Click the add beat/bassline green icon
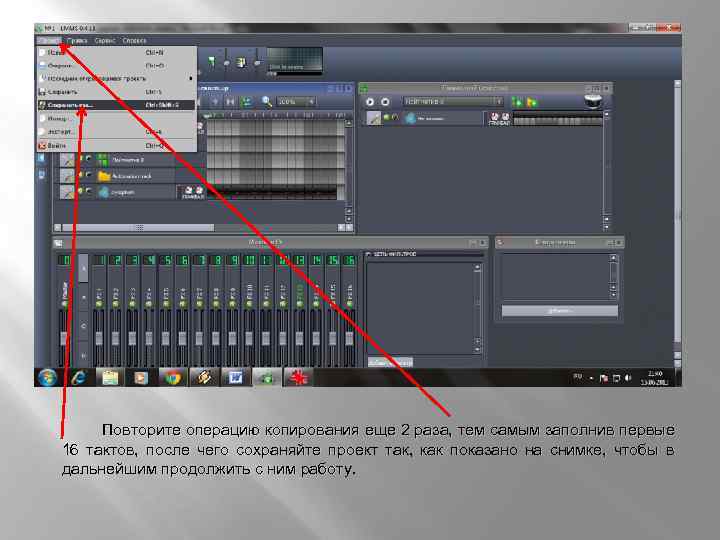The width and height of the screenshot is (720, 540). point(517,102)
